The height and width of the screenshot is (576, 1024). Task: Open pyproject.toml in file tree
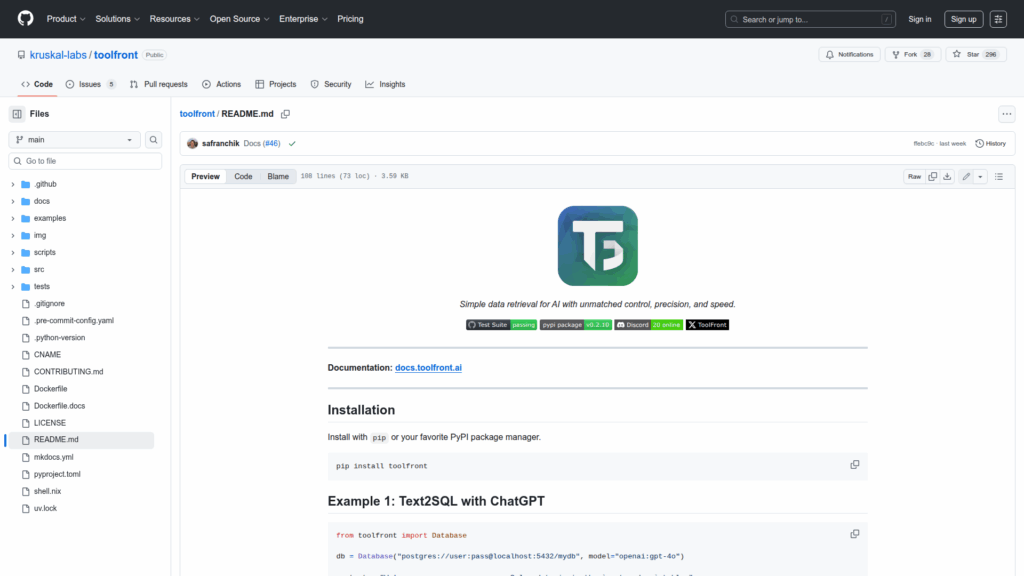[57, 474]
